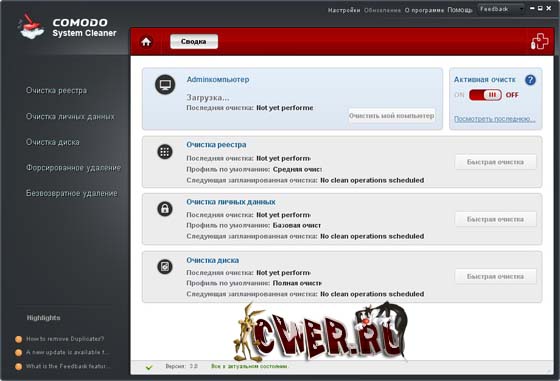
Task: Open the Посмотреть последнюю link
Action: 495,119
